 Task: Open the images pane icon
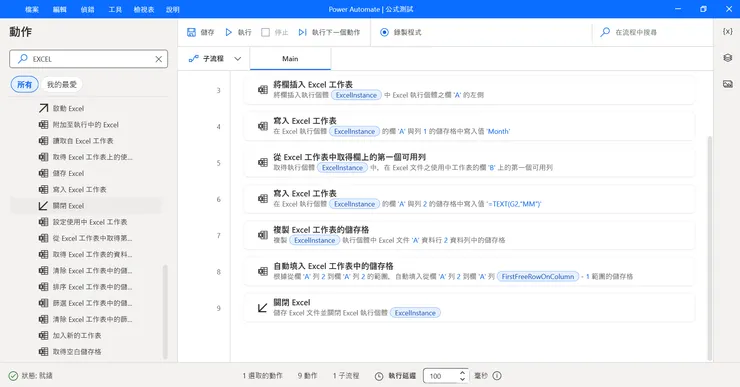pos(727,84)
